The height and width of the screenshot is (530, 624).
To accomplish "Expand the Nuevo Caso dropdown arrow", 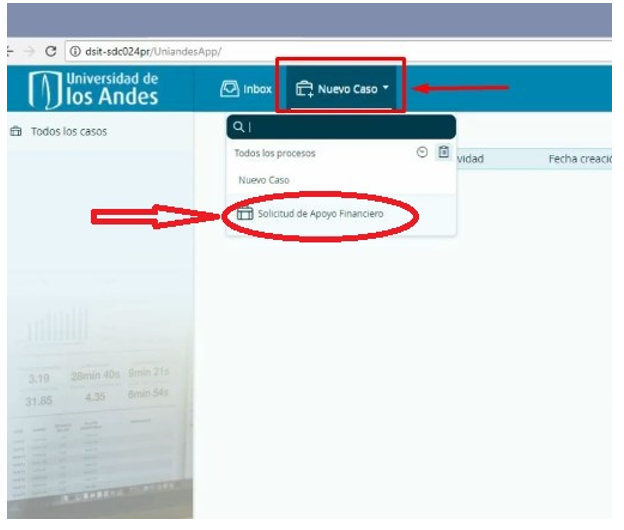I will pyautogui.click(x=386, y=88).
